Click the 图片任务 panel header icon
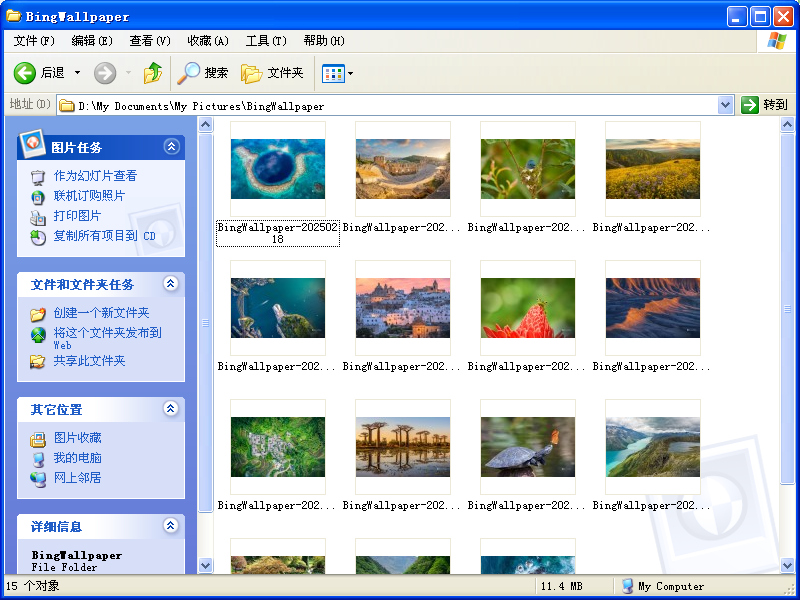The image size is (800, 600). tap(32, 144)
